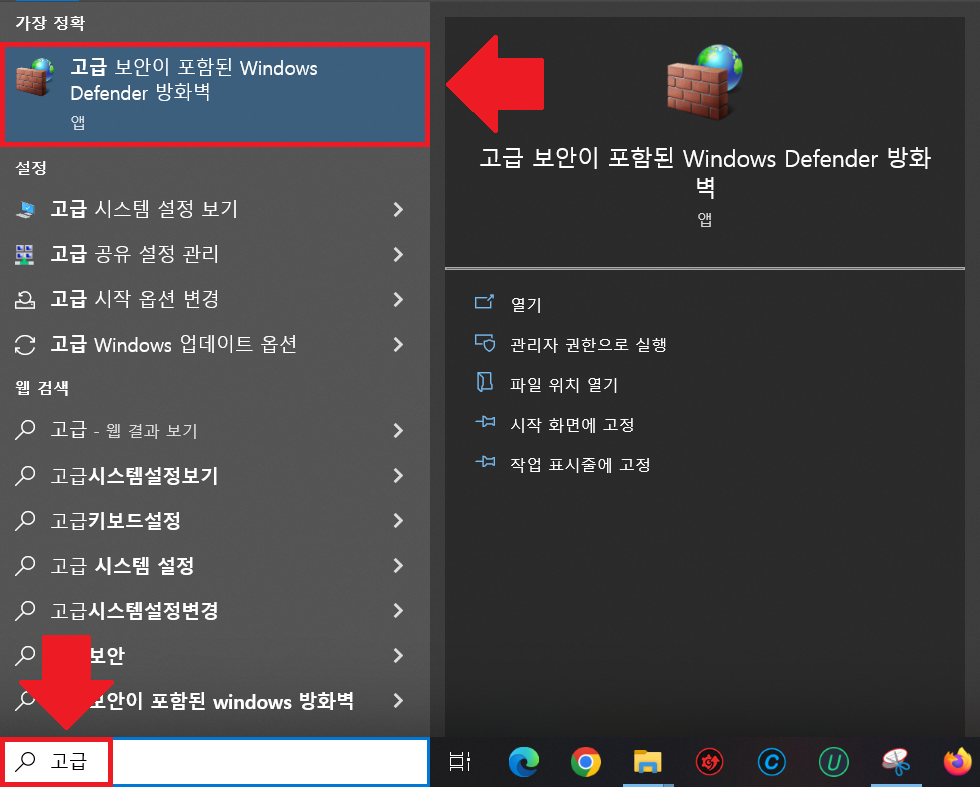The width and height of the screenshot is (980, 787).
Task: Open 고급 공유 설정 관리 setting
Action: pyautogui.click(x=214, y=254)
